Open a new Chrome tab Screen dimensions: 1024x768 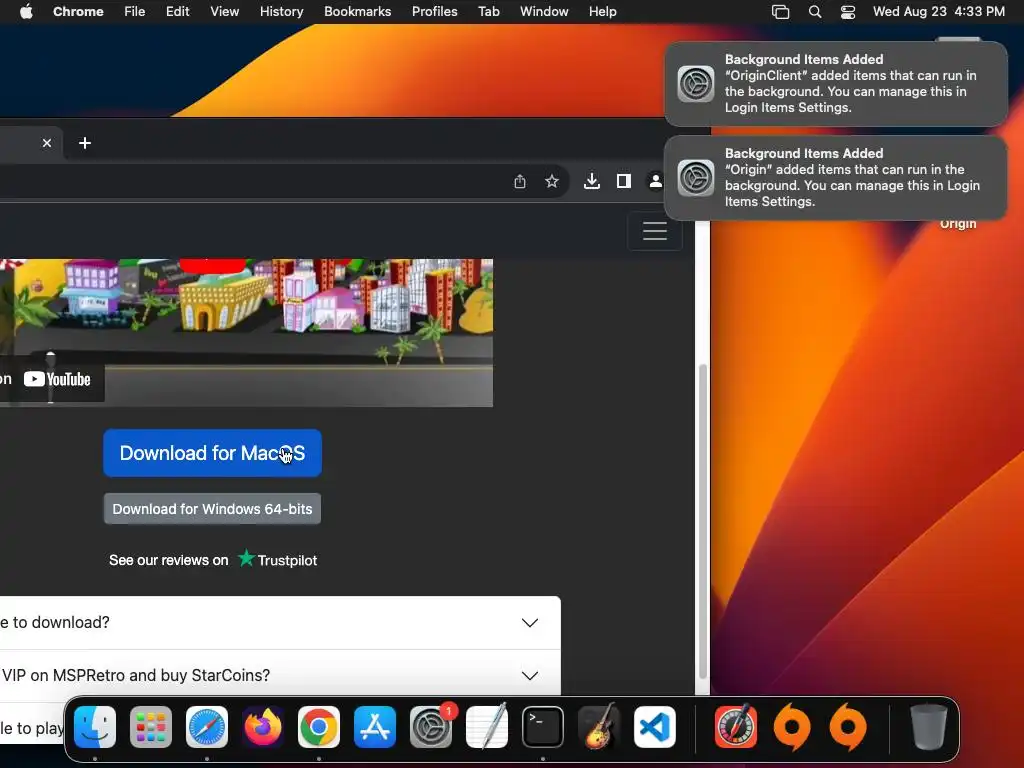point(85,143)
